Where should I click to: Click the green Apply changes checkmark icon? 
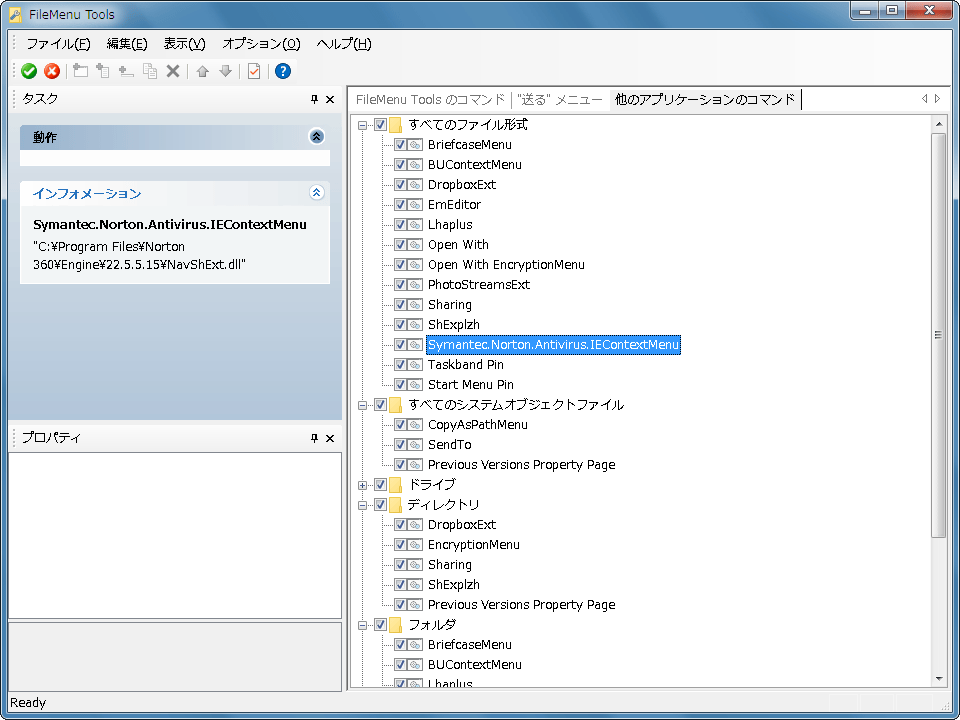coord(29,71)
